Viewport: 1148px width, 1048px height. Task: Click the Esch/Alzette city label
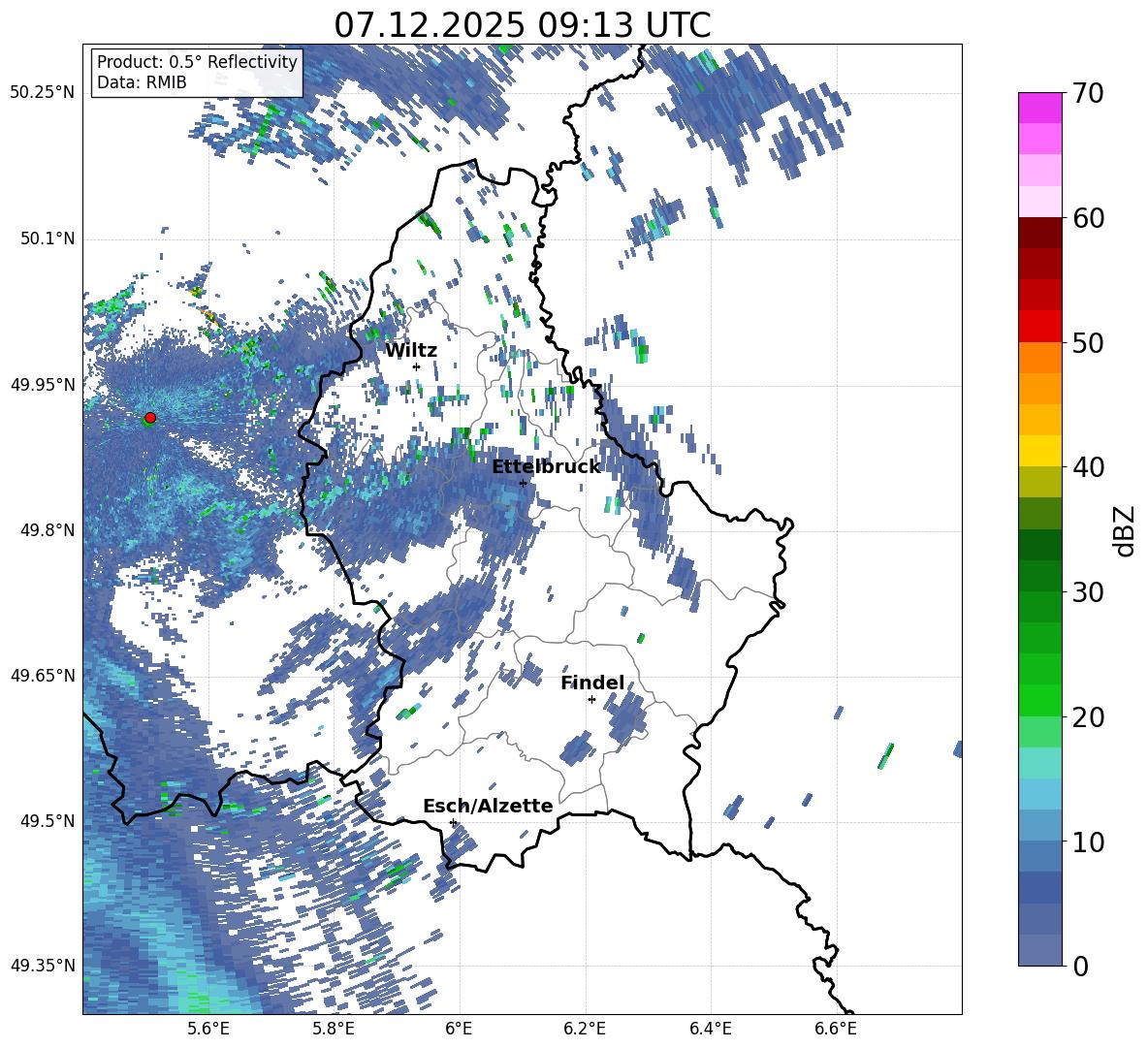tap(488, 806)
